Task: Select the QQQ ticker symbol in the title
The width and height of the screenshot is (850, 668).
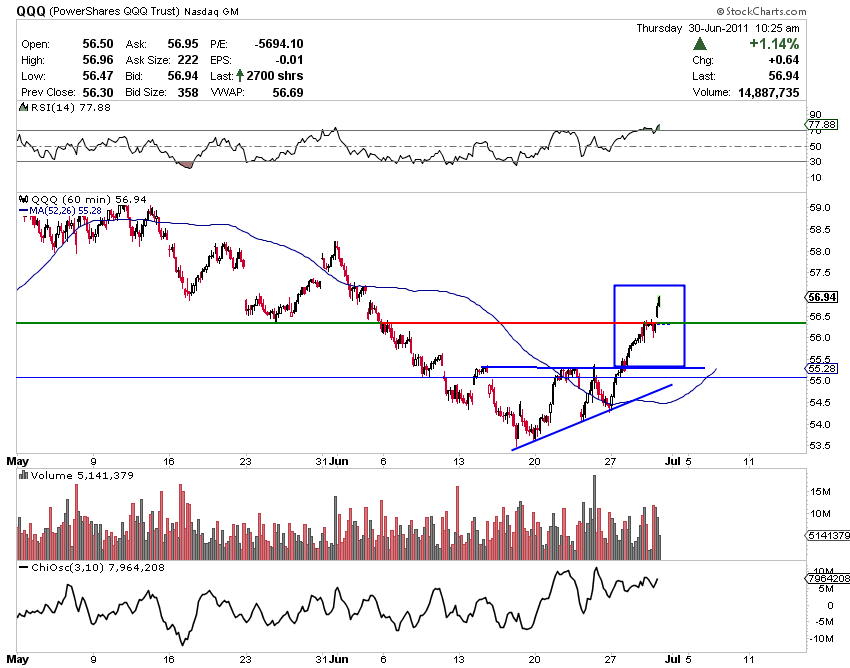Action: (31, 11)
